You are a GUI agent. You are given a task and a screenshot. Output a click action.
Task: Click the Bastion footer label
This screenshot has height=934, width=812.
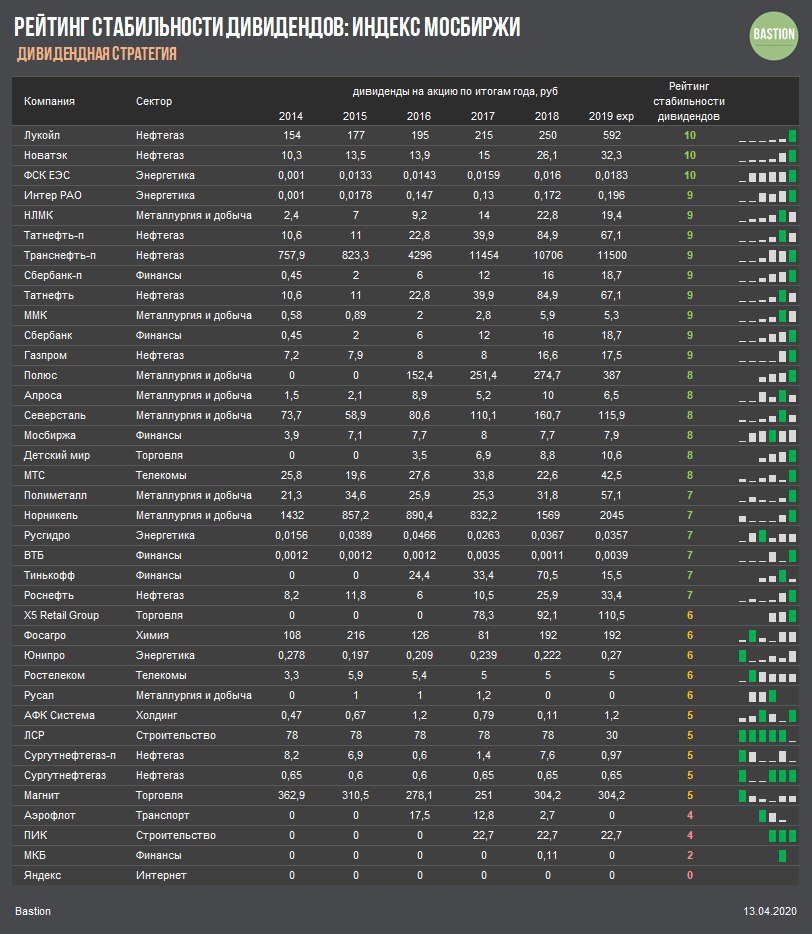pos(33,911)
